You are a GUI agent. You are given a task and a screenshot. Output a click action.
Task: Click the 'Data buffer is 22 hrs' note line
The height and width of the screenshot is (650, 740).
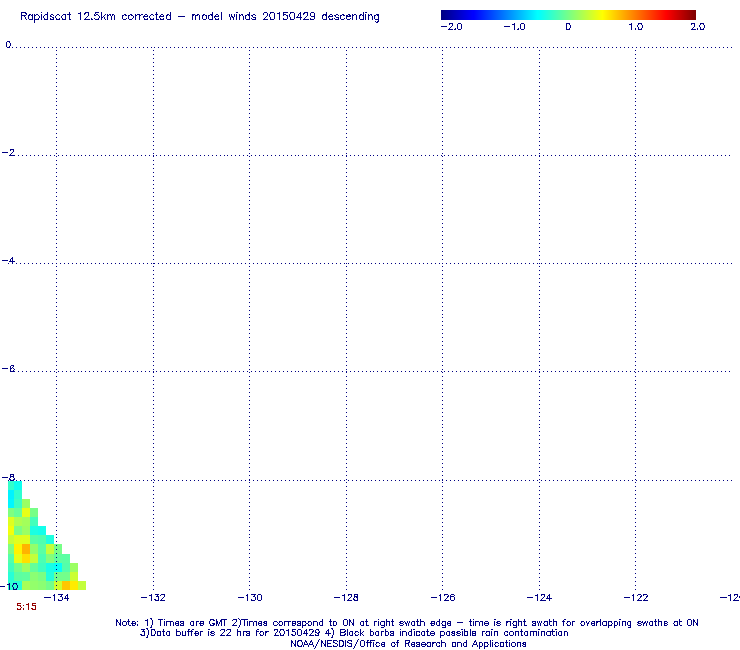click(x=354, y=633)
